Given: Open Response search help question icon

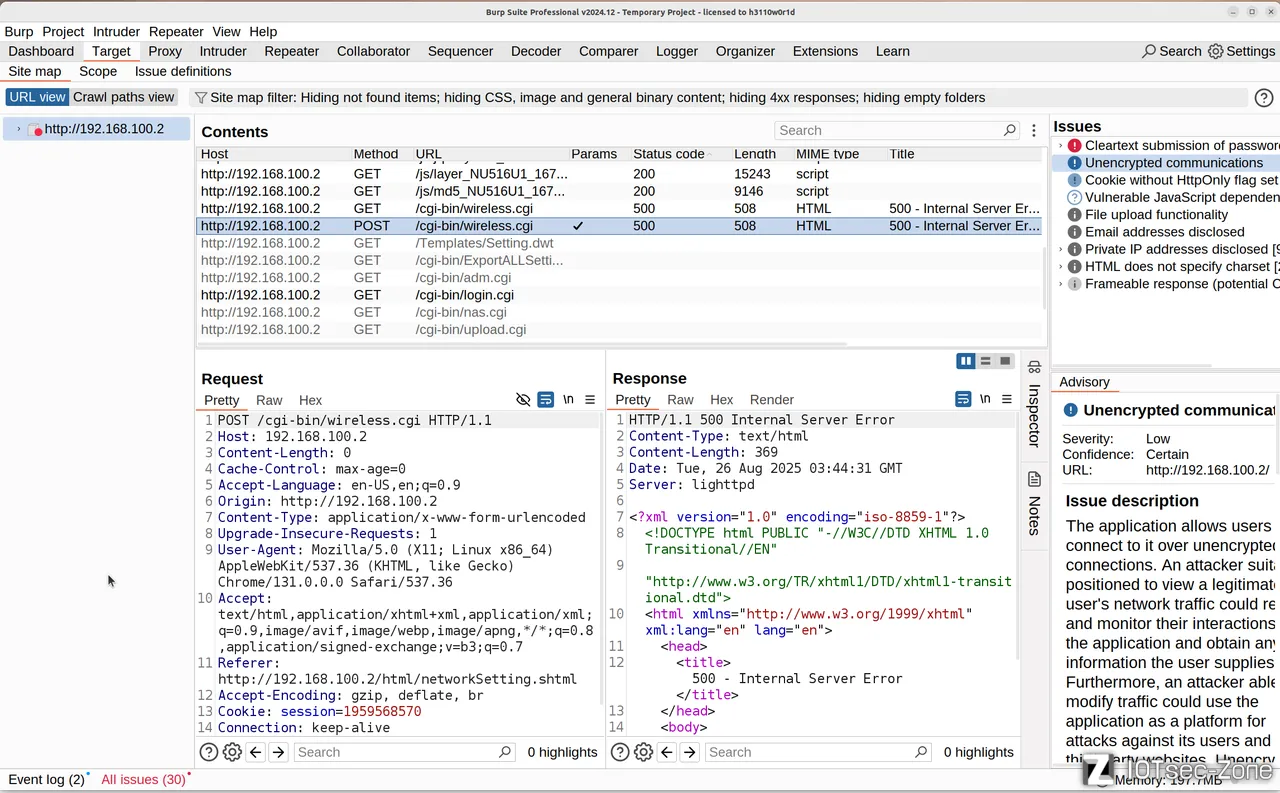Looking at the screenshot, I should (620, 752).
